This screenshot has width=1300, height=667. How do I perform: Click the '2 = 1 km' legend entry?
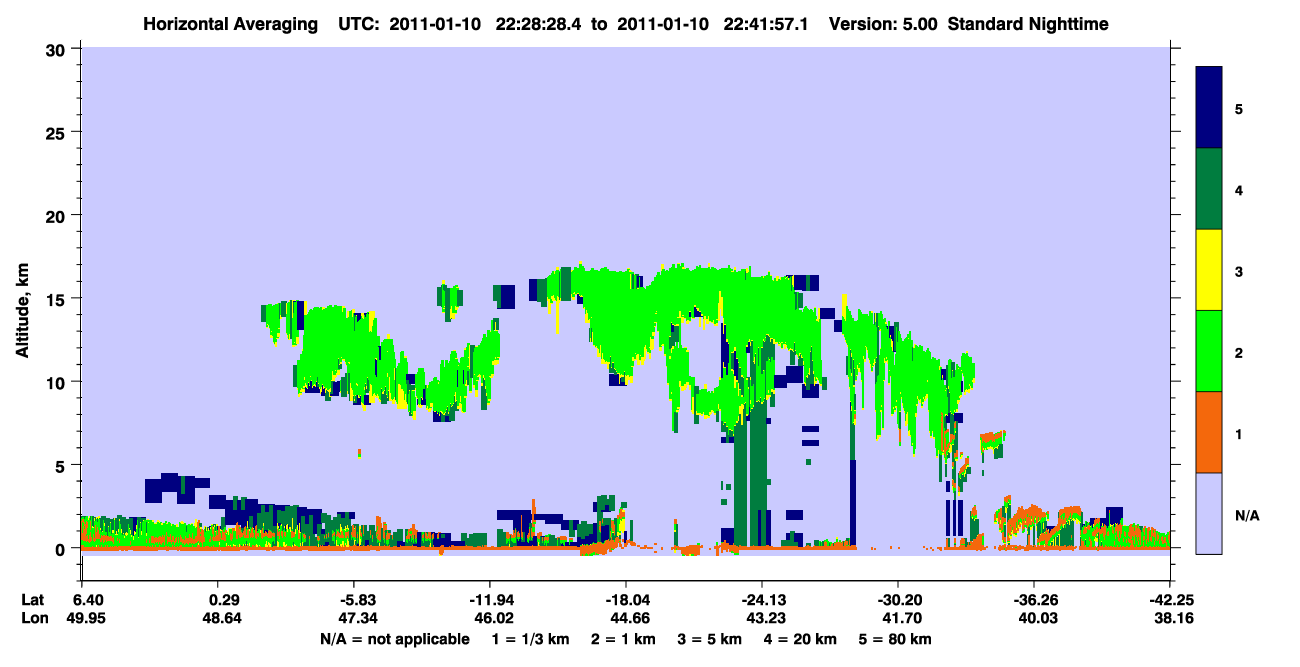(623, 639)
